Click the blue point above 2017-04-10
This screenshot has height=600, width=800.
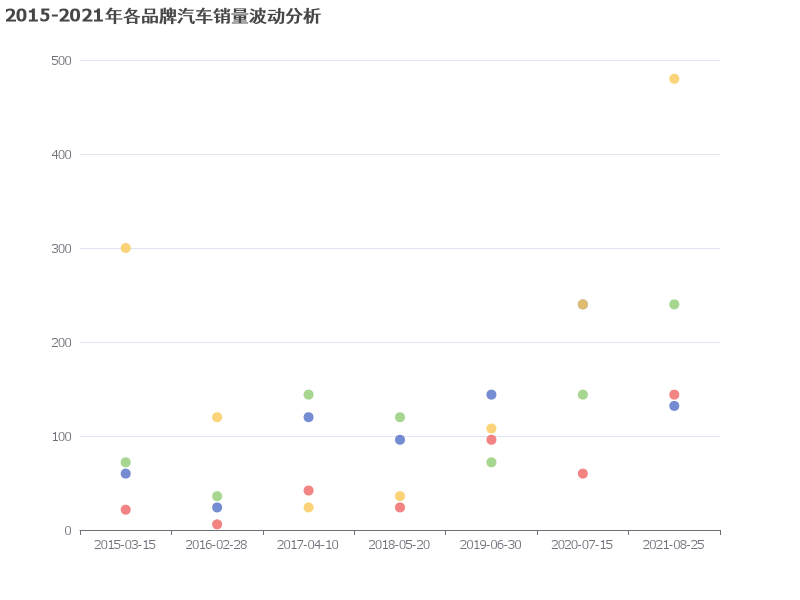point(308,417)
